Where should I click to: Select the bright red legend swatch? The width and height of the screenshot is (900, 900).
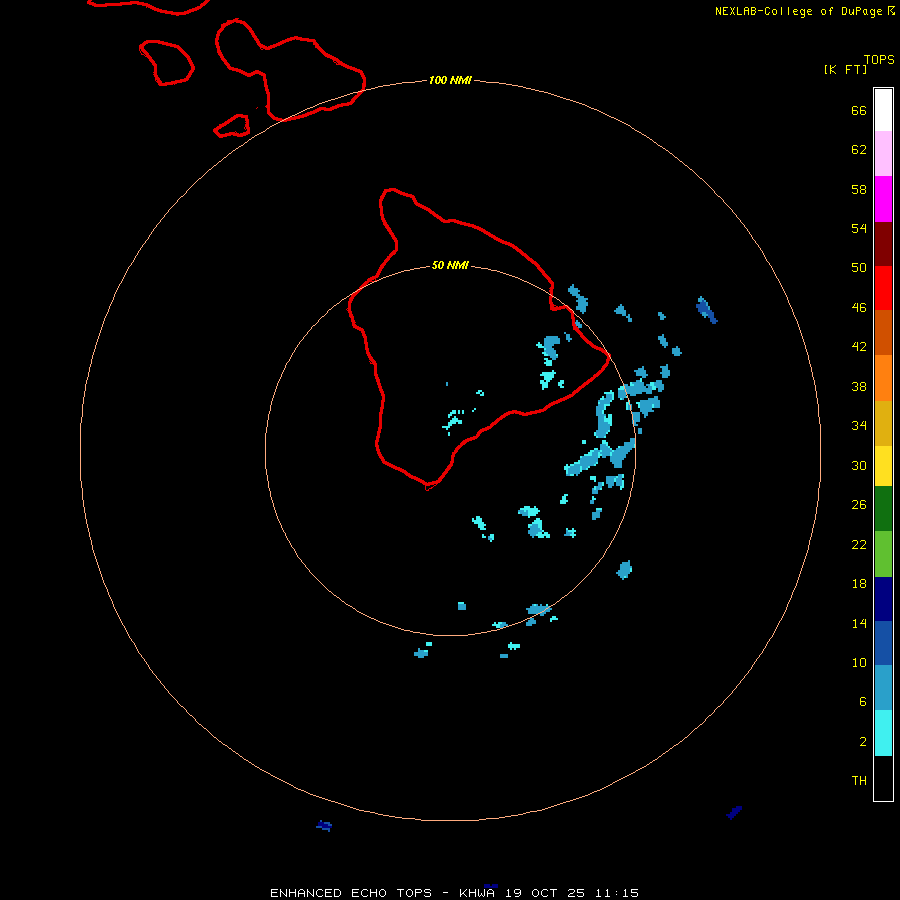883,288
